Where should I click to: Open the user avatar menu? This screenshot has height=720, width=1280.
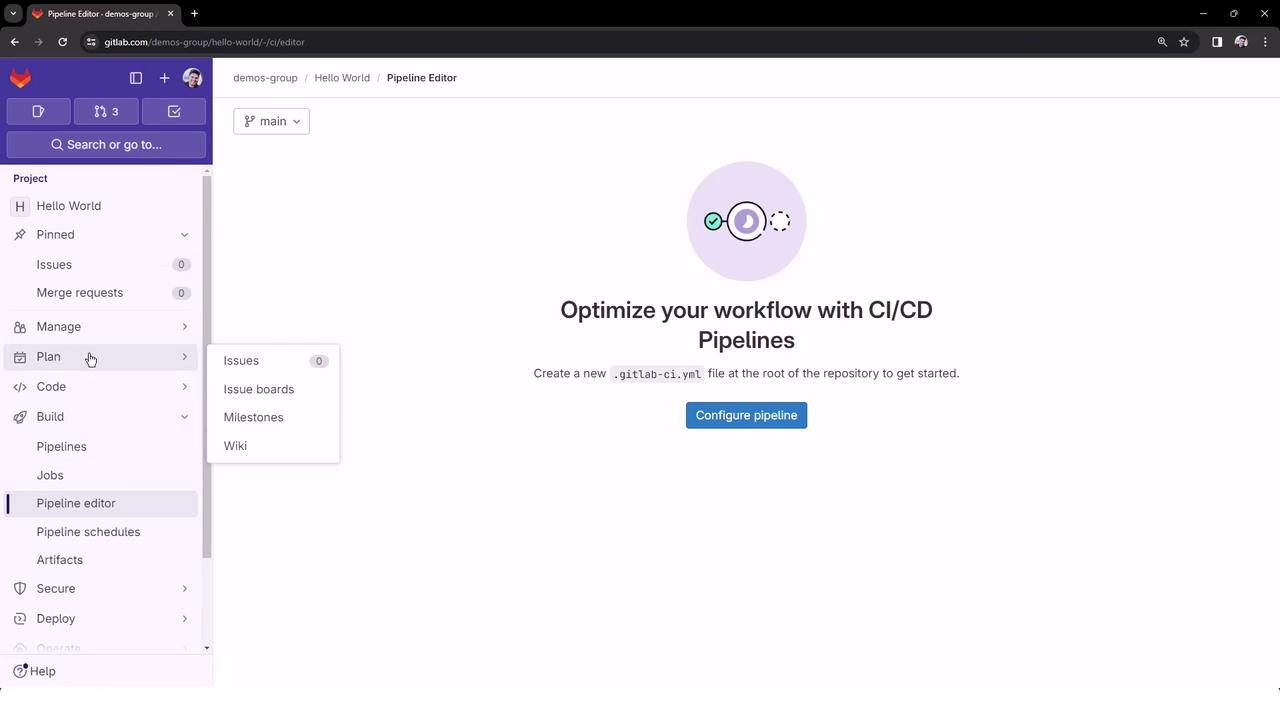tap(193, 78)
